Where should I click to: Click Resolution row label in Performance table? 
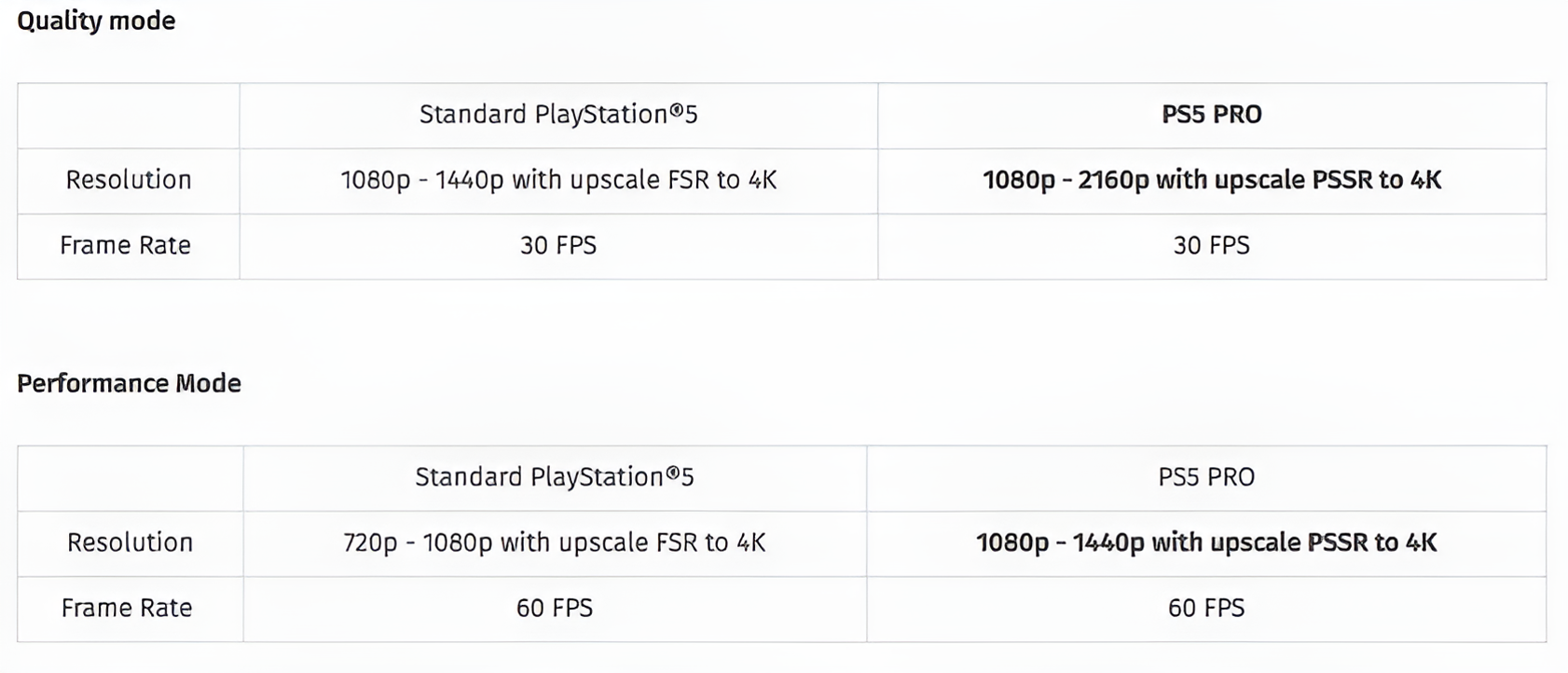pyautogui.click(x=130, y=543)
